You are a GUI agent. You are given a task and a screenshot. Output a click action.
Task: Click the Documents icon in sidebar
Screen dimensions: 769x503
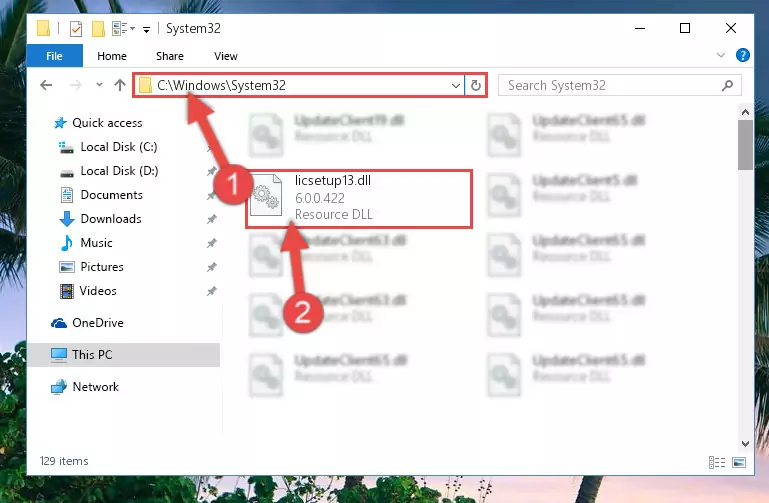[x=67, y=195]
